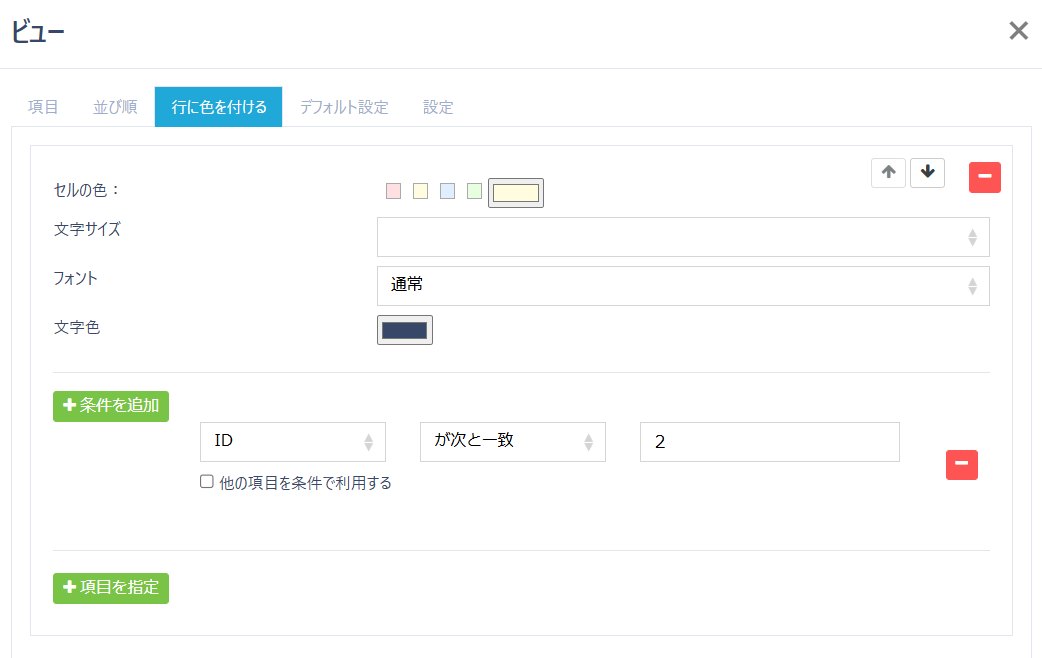Click the 条件を追加 button
Screen dimensions: 1042x658
pyautogui.click(x=111, y=405)
